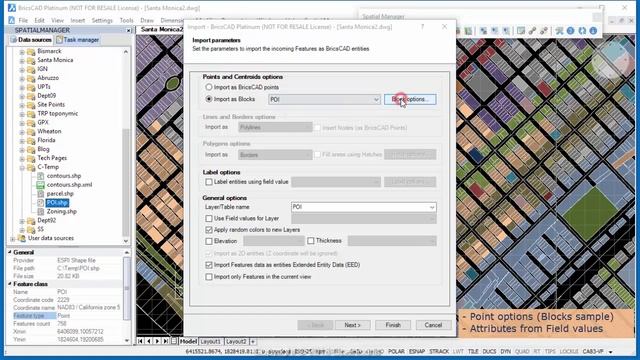640x360 pixels.
Task: Click the green map icon in Spatial Manager toolbar
Action: point(468,31)
